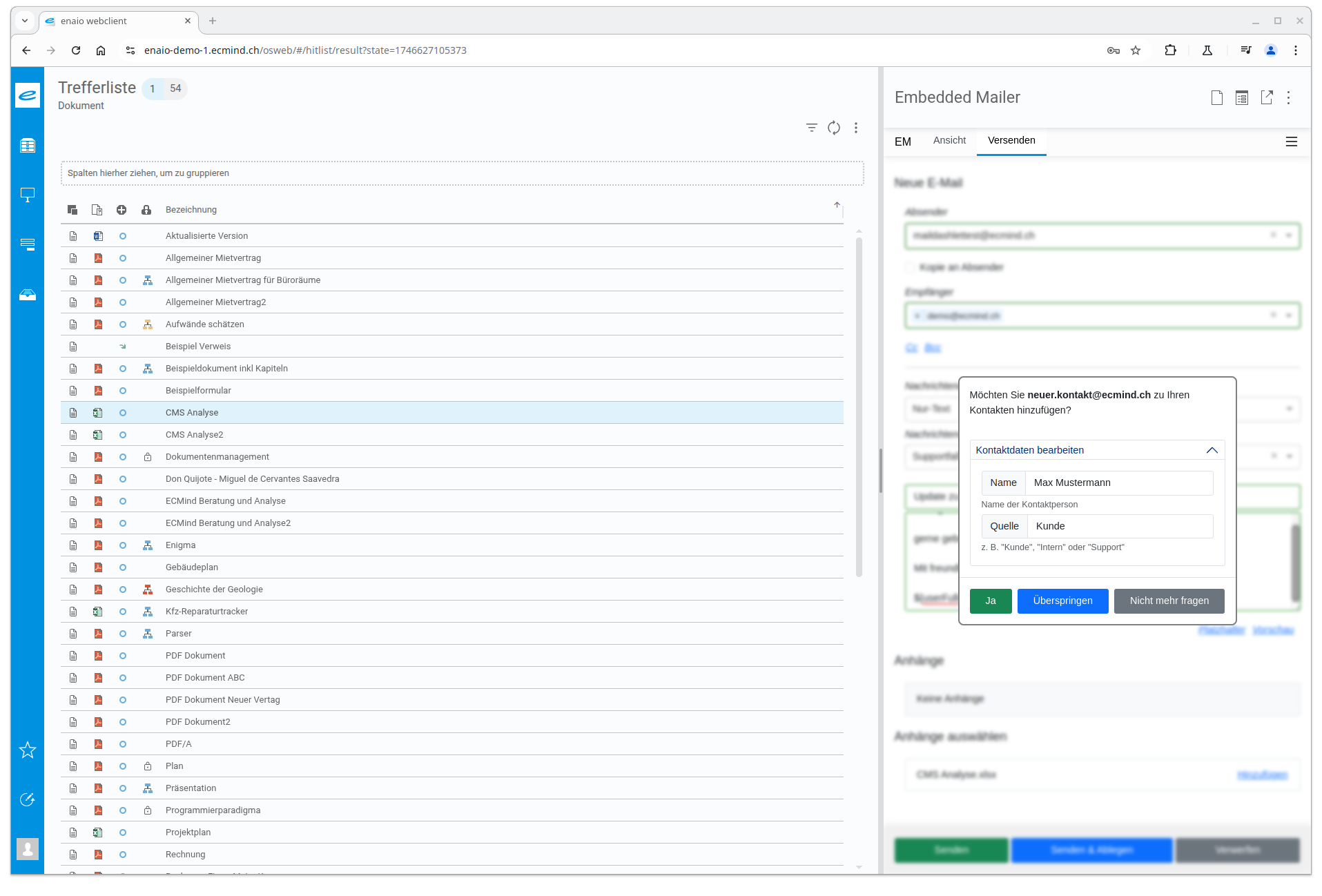
Task: Select the Versenden tab
Action: (x=1011, y=140)
